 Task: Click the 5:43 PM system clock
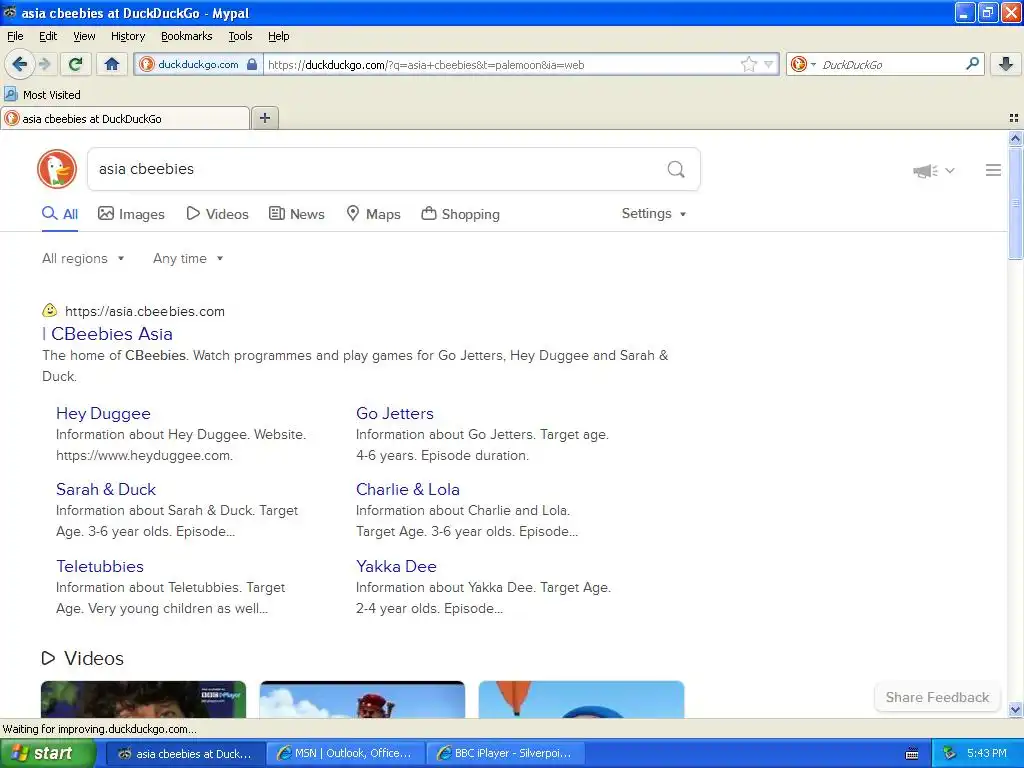[986, 753]
